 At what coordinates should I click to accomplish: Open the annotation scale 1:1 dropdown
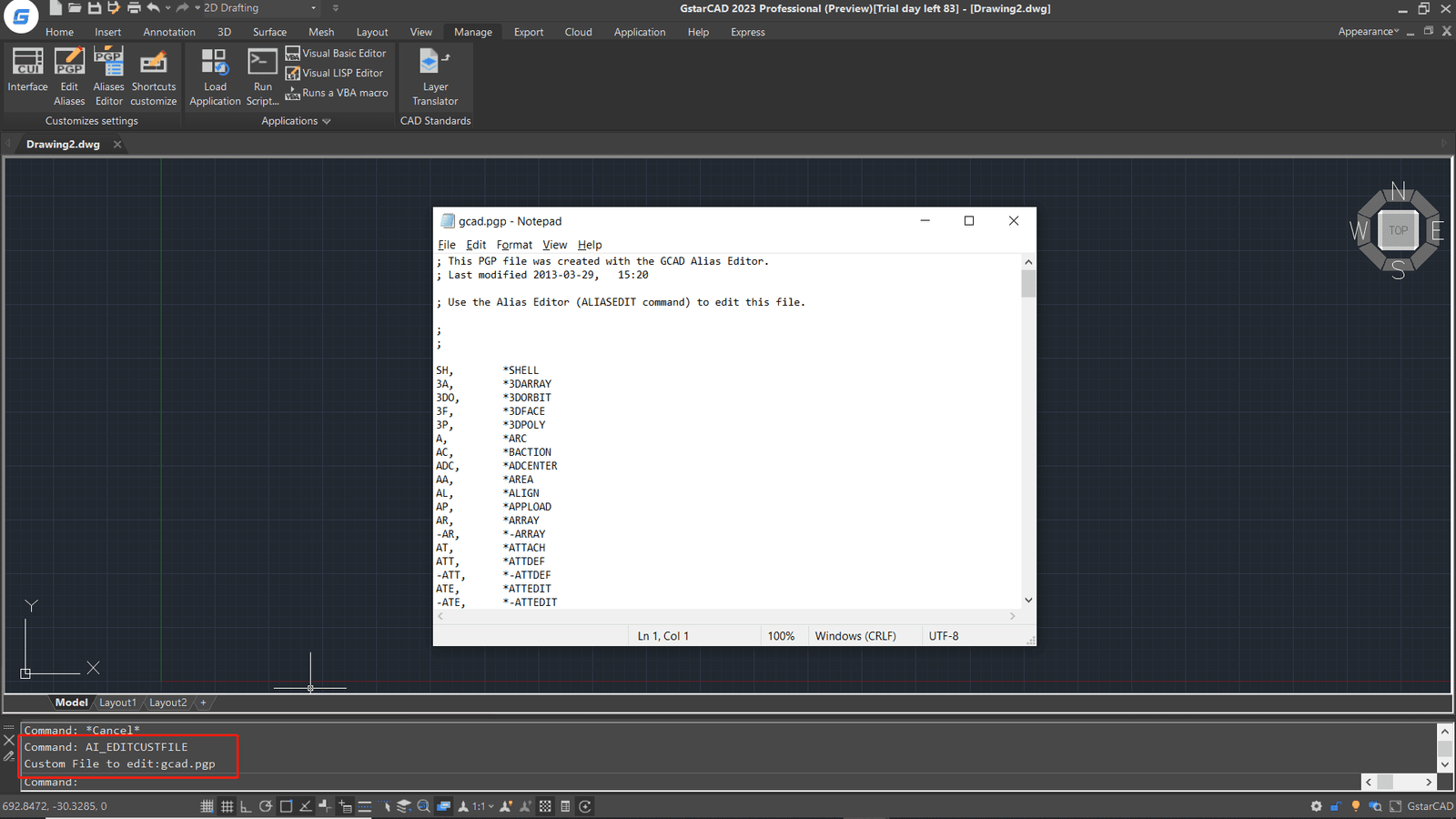click(x=482, y=806)
